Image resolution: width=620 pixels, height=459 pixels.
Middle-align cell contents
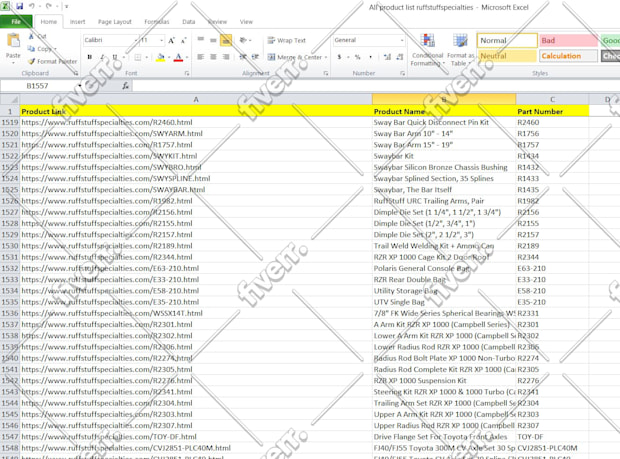pos(213,40)
